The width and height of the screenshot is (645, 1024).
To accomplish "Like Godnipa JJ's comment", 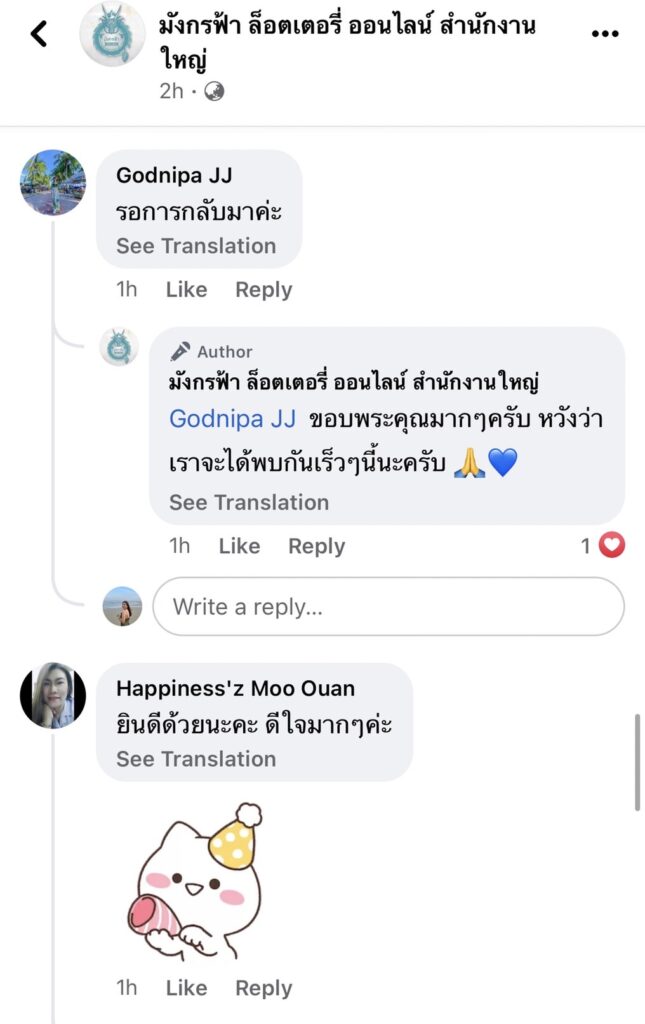I will tap(186, 290).
